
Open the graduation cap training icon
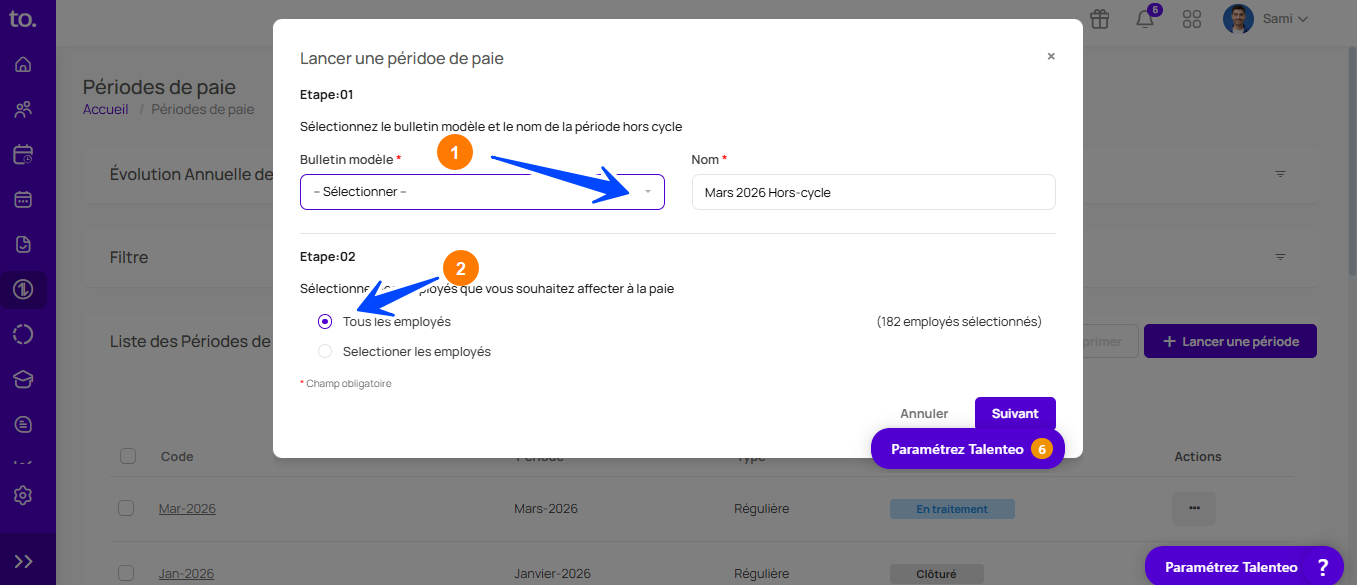23,380
